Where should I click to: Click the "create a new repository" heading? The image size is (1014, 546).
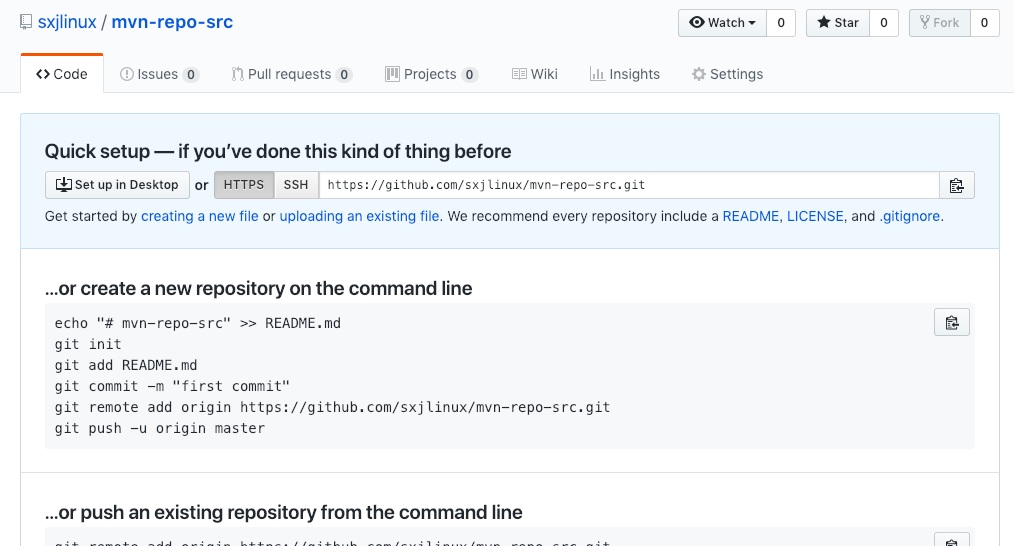259,289
